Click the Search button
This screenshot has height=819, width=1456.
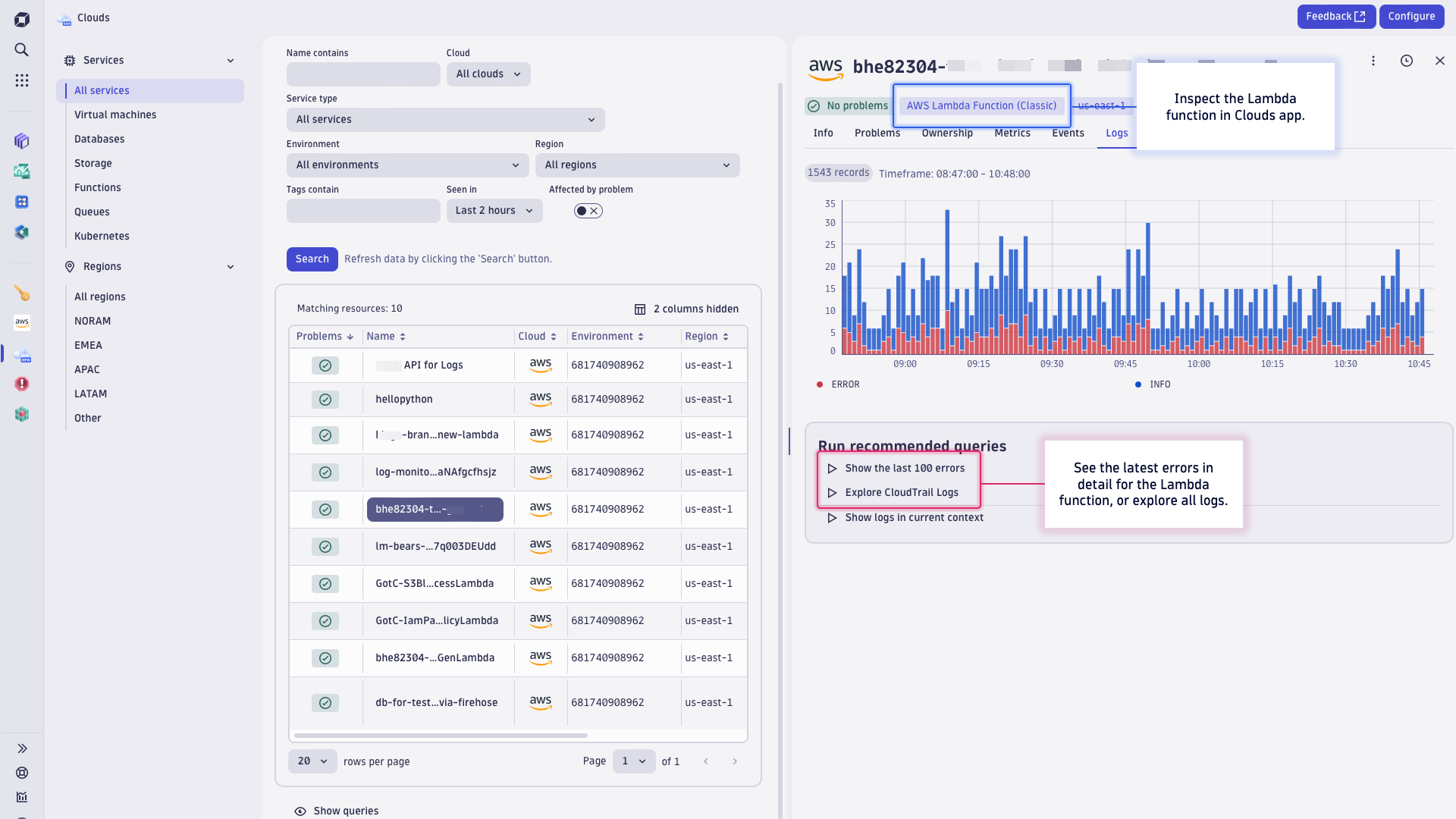click(312, 259)
